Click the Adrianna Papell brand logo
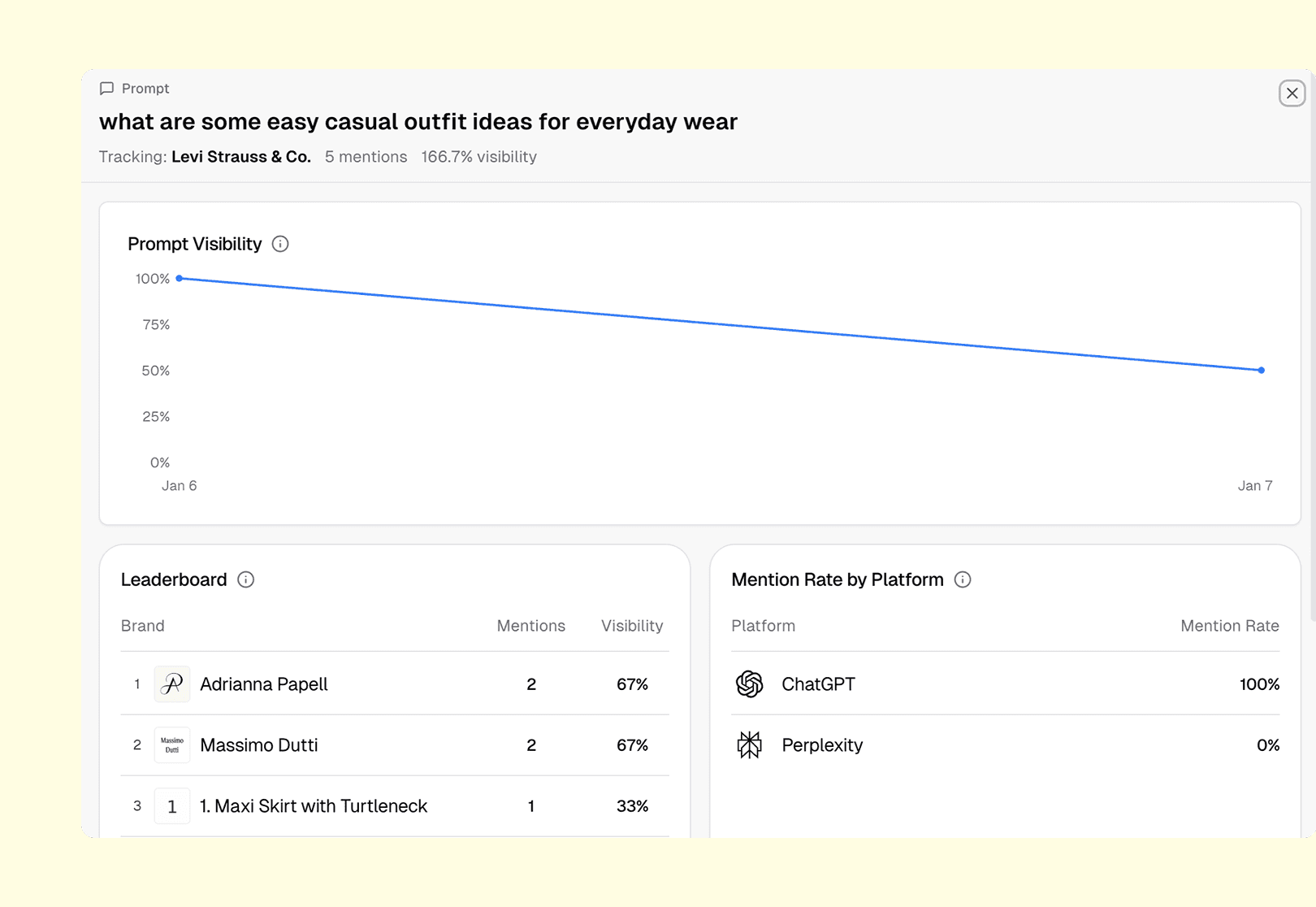 [x=172, y=684]
